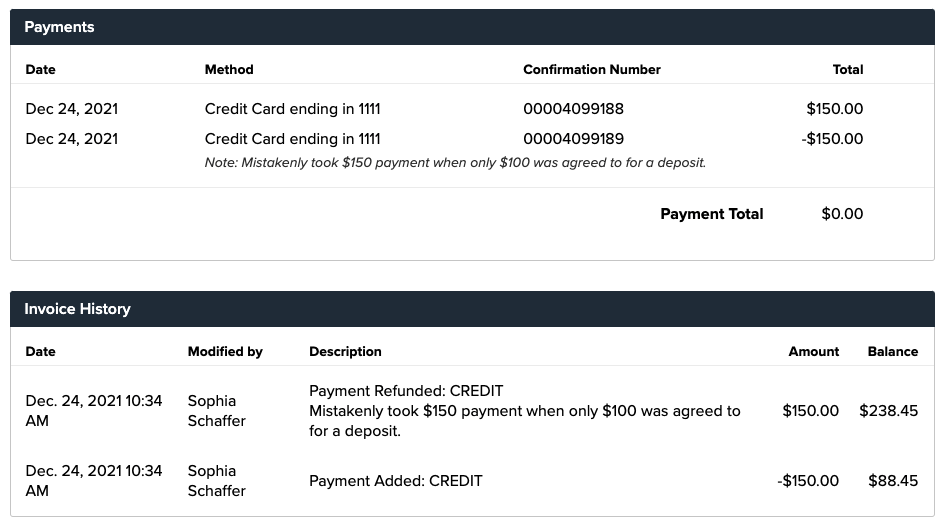Select the Confirmation Number column header
The image size is (941, 529).
click(591, 70)
